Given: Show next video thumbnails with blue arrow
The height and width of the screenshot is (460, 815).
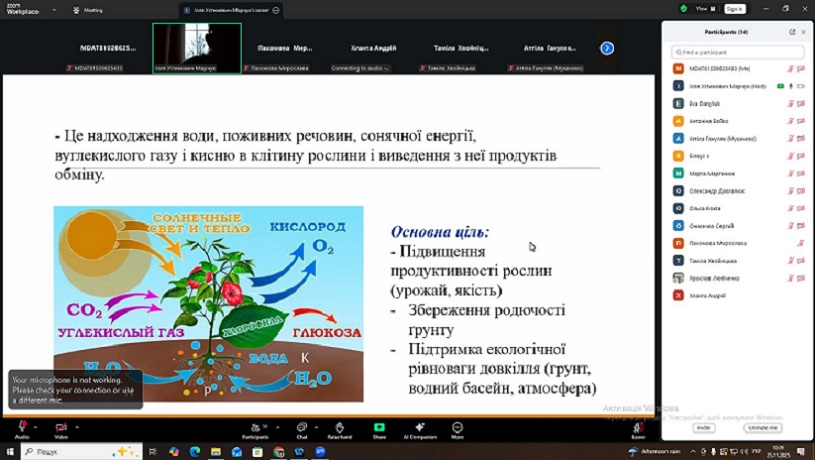Looking at the screenshot, I should [607, 48].
